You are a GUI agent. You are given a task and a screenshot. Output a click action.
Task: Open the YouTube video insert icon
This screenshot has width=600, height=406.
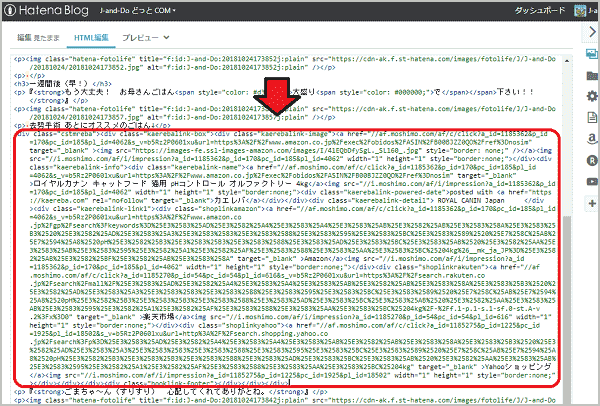pos(592,181)
